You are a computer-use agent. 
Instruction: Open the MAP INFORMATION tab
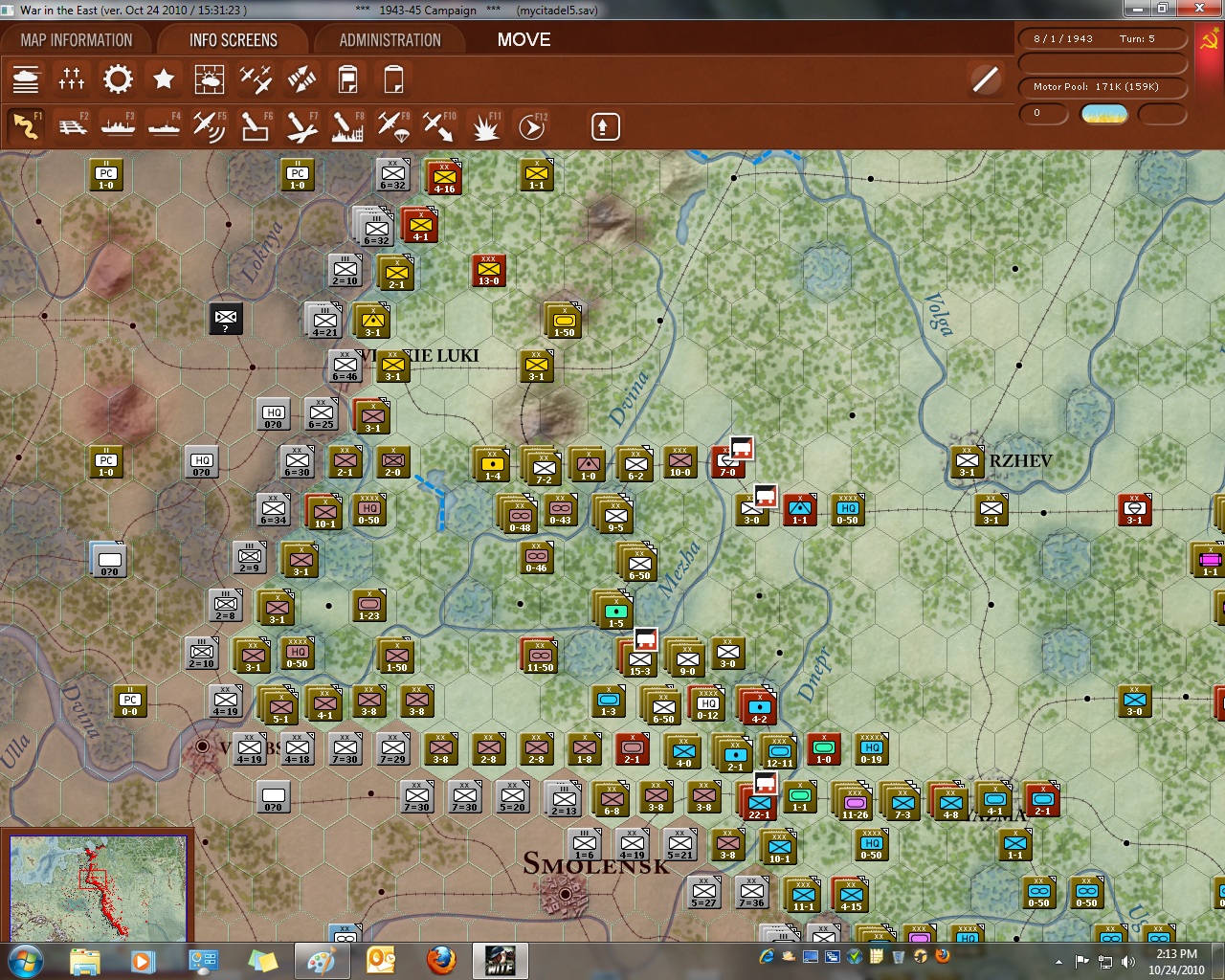[77, 40]
